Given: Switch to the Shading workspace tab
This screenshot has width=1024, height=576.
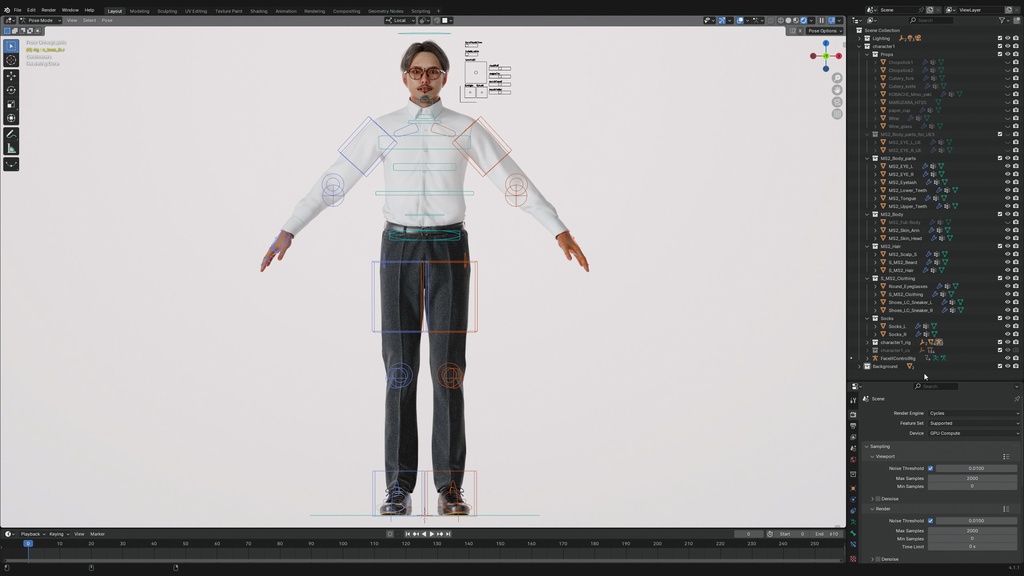Looking at the screenshot, I should (259, 10).
